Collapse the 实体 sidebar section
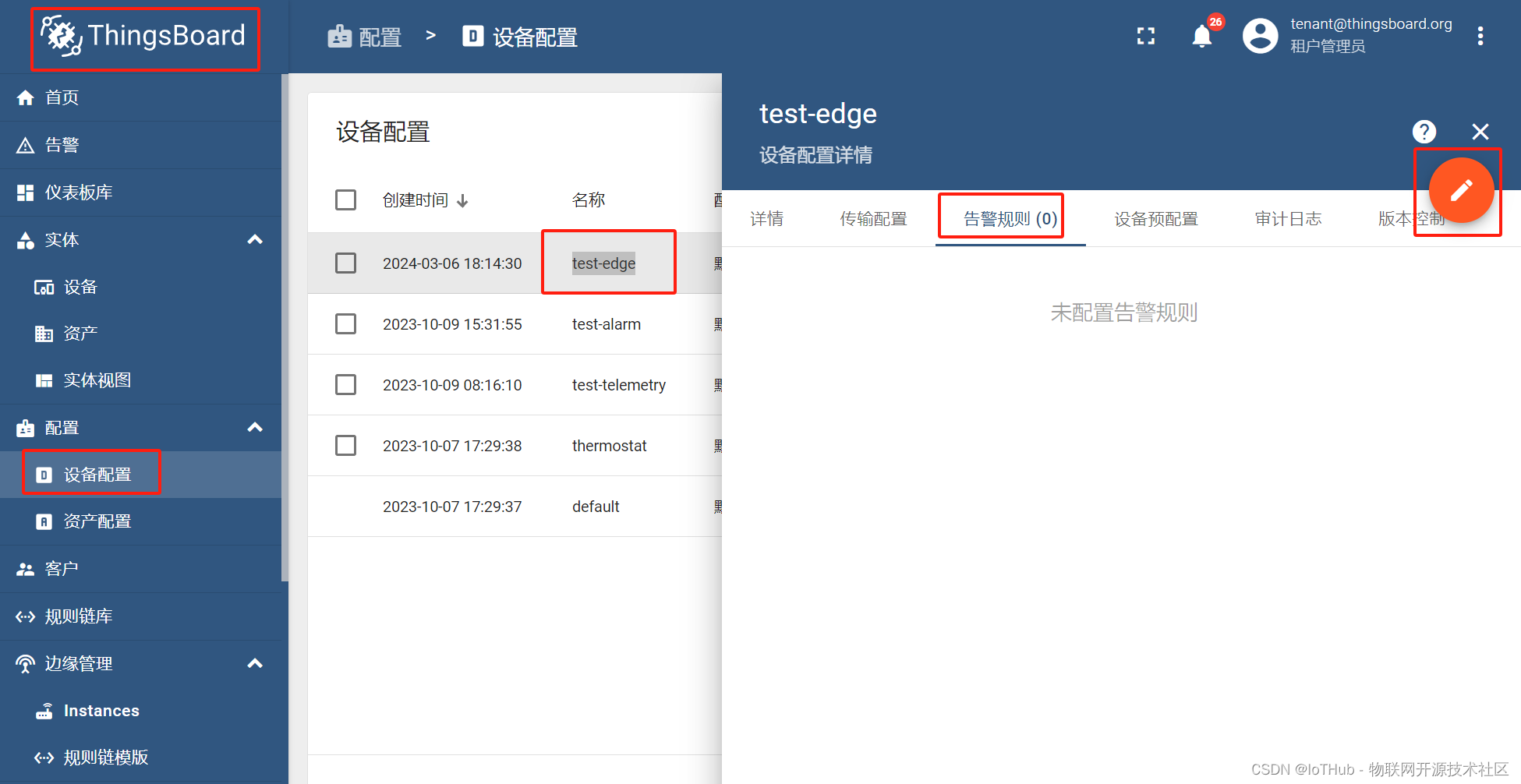This screenshot has height=784, width=1521. (255, 240)
